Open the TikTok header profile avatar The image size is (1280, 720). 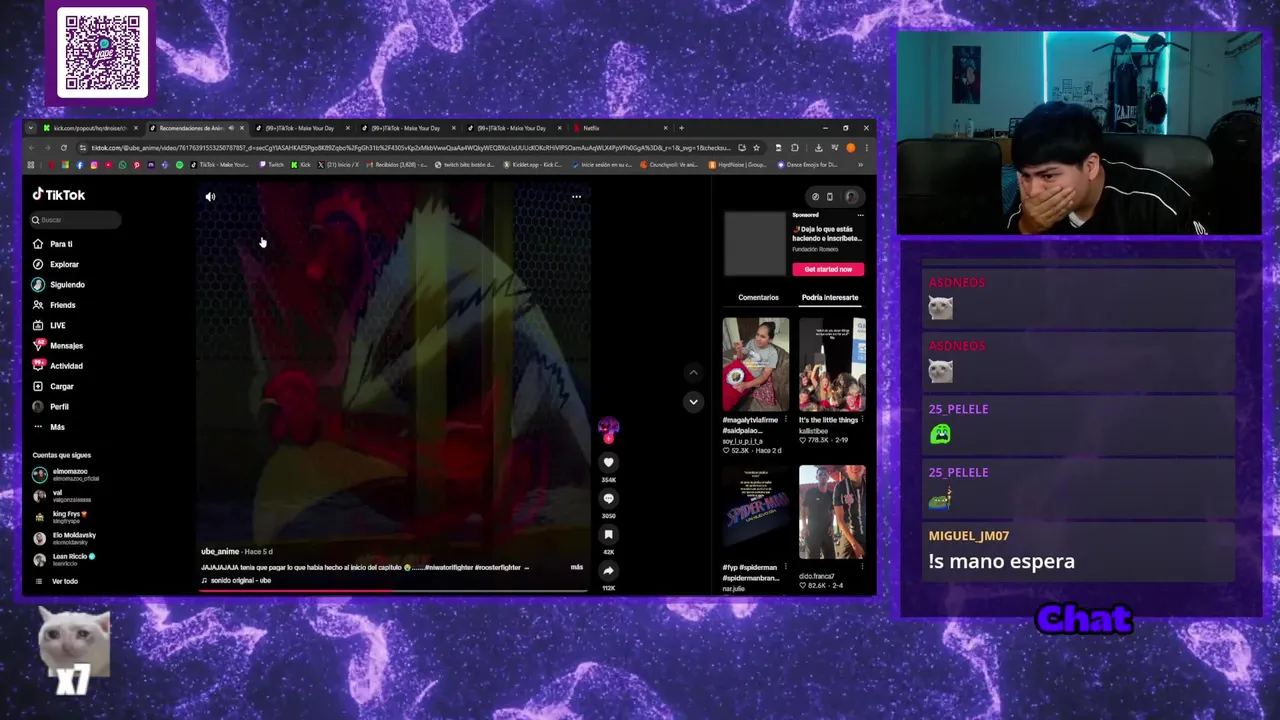851,197
